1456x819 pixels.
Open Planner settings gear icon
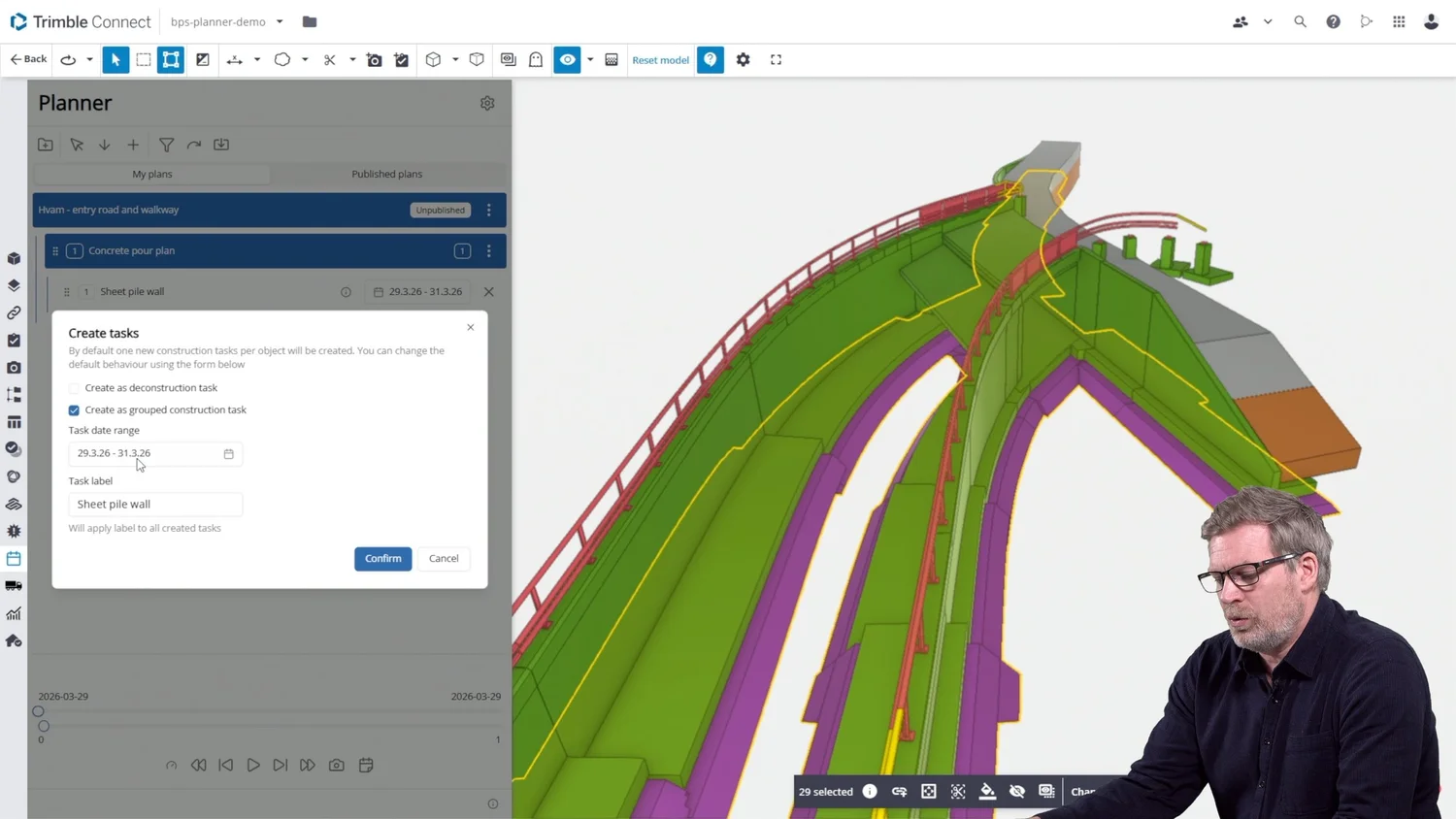(x=487, y=103)
